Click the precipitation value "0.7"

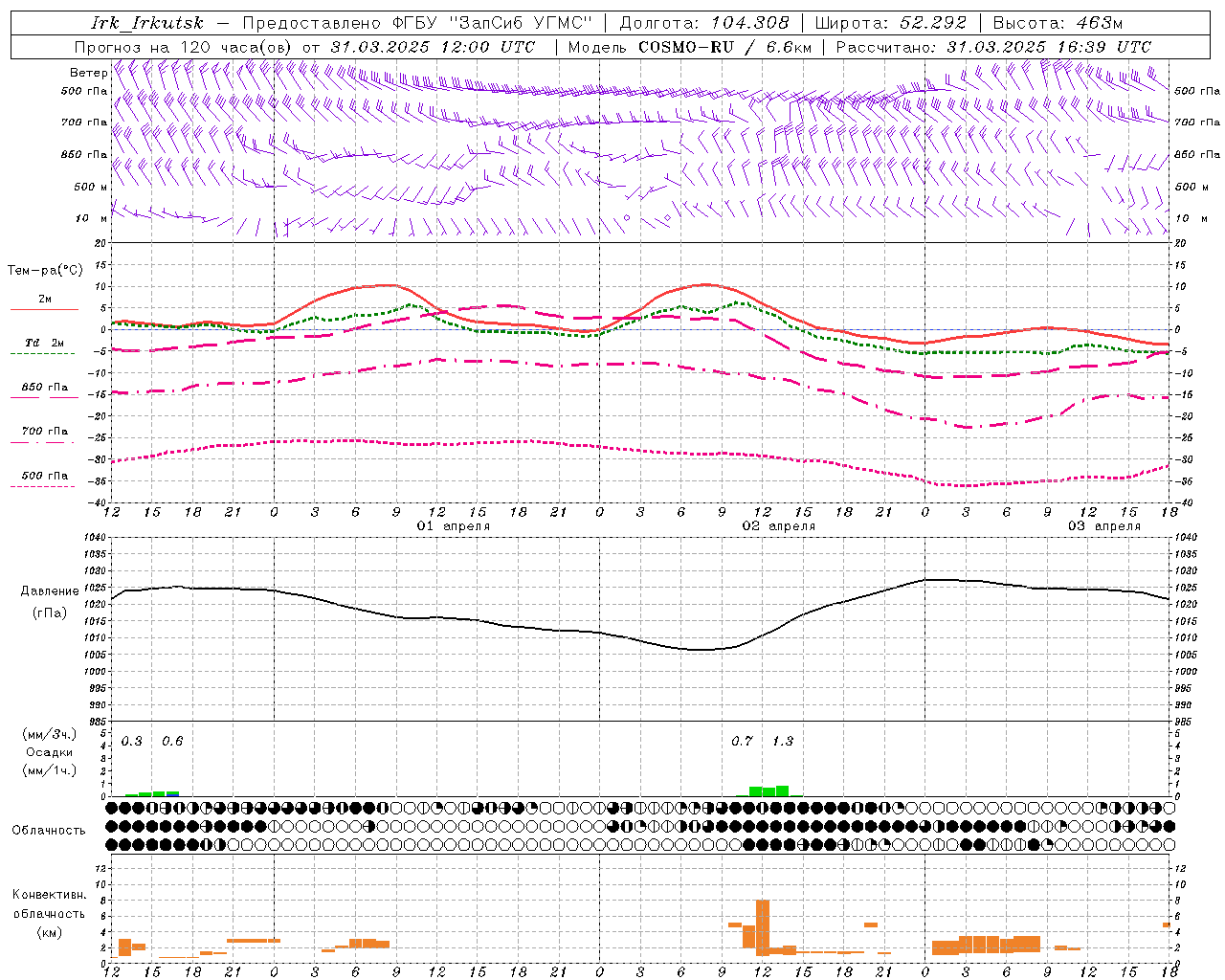(742, 742)
